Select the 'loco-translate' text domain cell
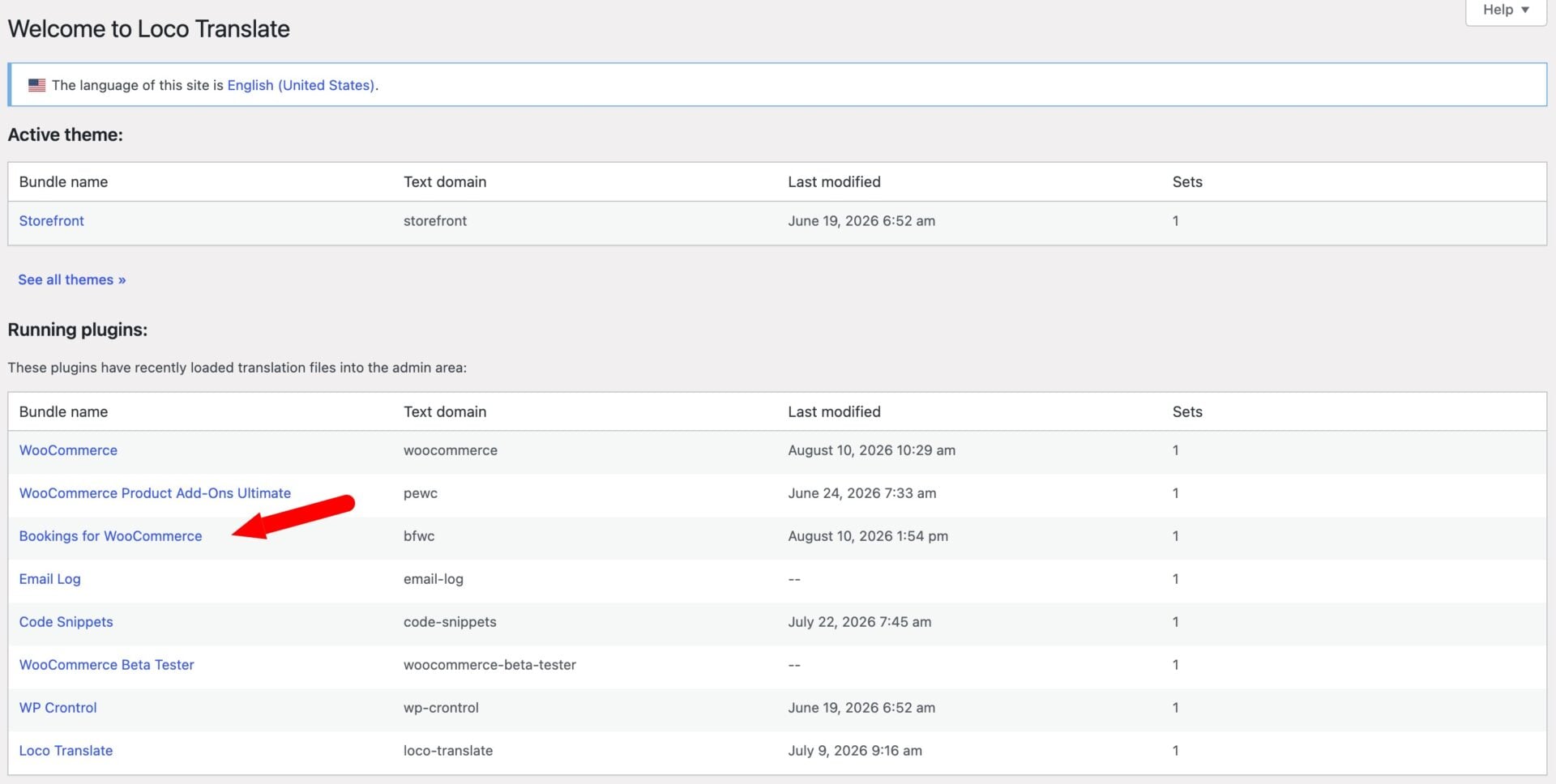1556x784 pixels. click(448, 751)
